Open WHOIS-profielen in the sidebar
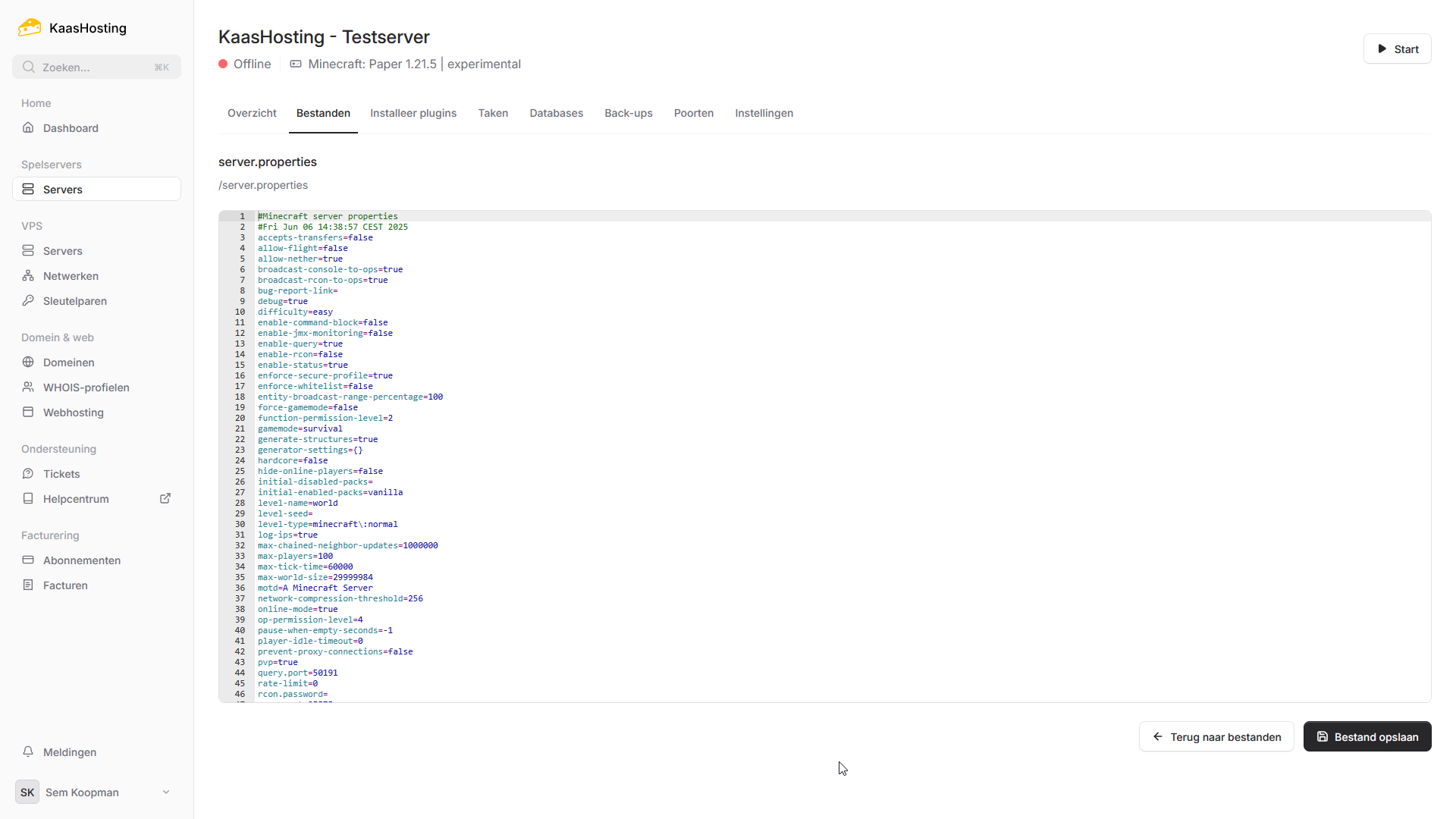1456x819 pixels. click(86, 388)
